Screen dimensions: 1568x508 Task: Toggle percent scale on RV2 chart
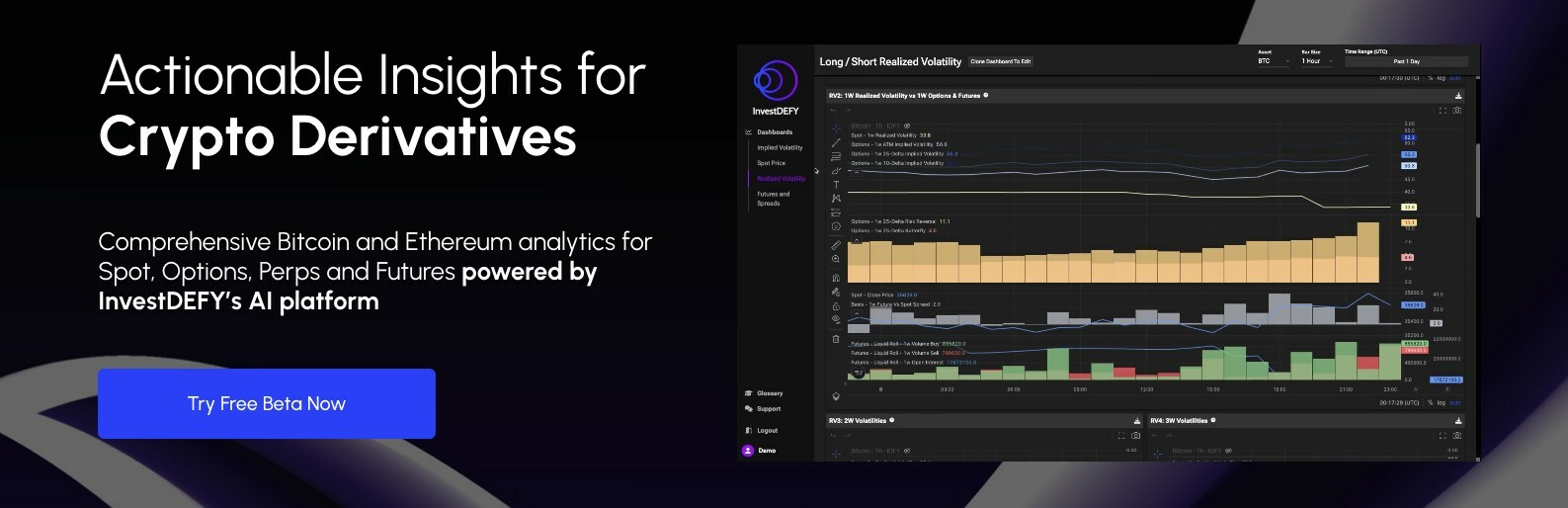pos(1430,402)
